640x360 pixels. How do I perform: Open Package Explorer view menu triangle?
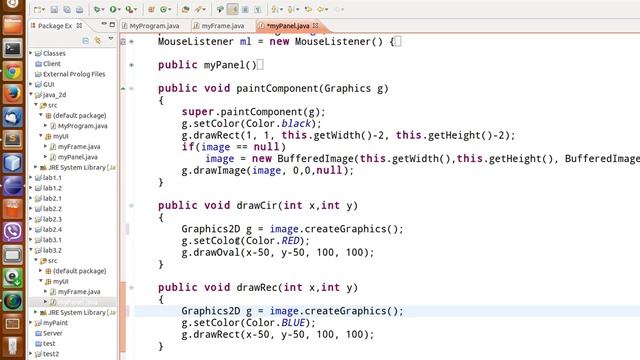111,39
